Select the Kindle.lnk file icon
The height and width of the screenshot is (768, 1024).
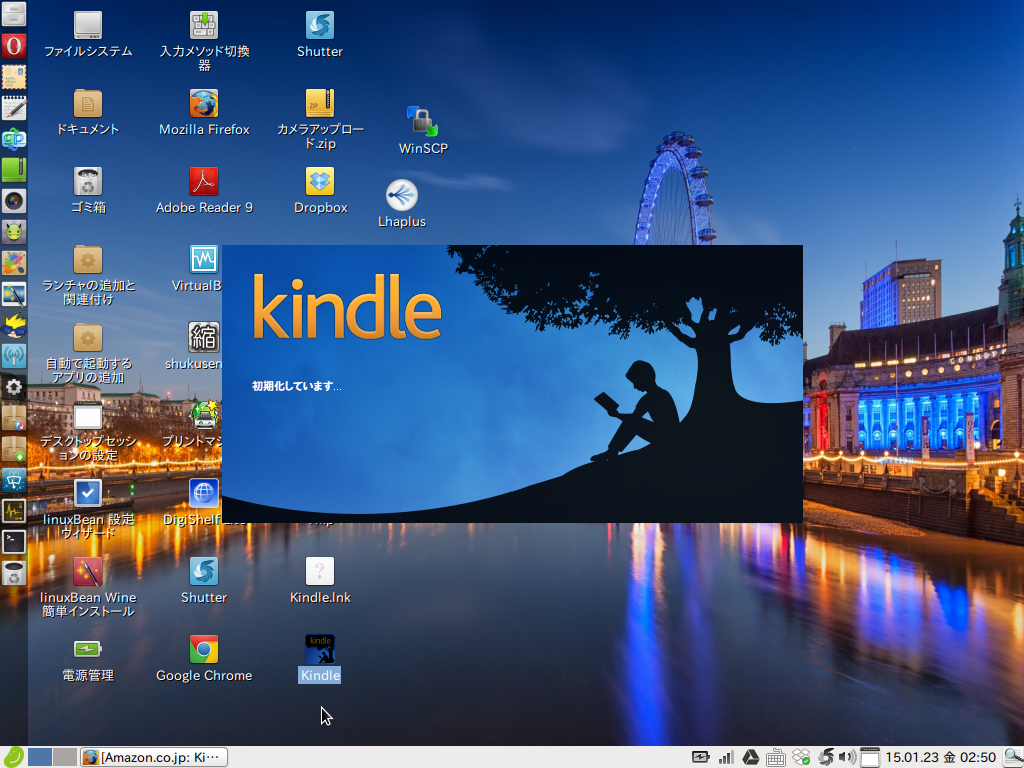[x=320, y=571]
